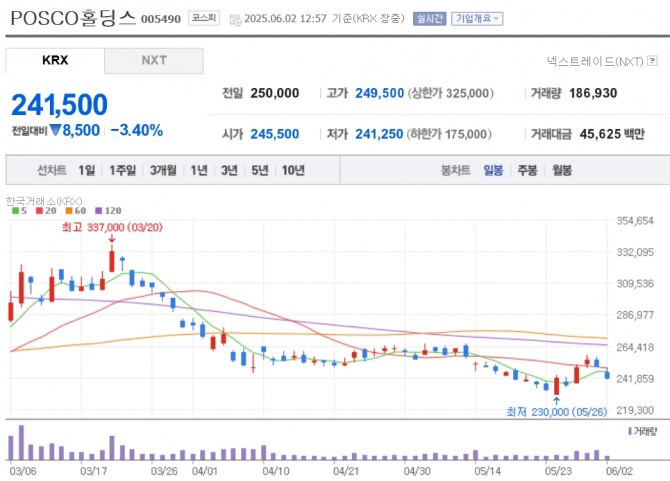Click the stock code 005490
Viewport: 670px width, 481px height.
[161, 19]
